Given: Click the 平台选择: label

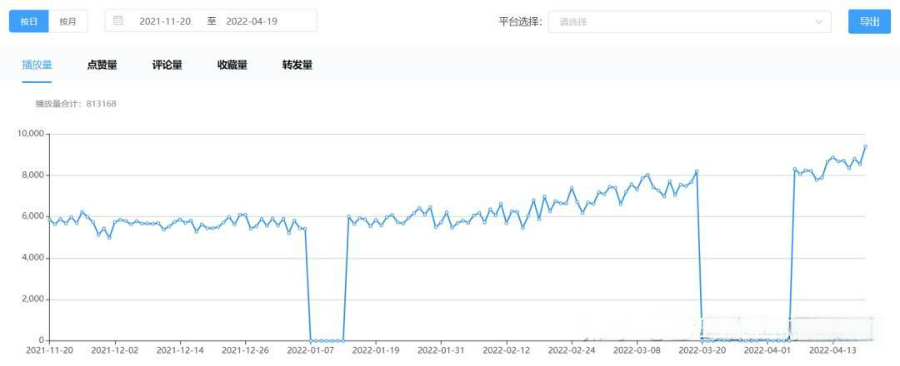Looking at the screenshot, I should point(520,22).
